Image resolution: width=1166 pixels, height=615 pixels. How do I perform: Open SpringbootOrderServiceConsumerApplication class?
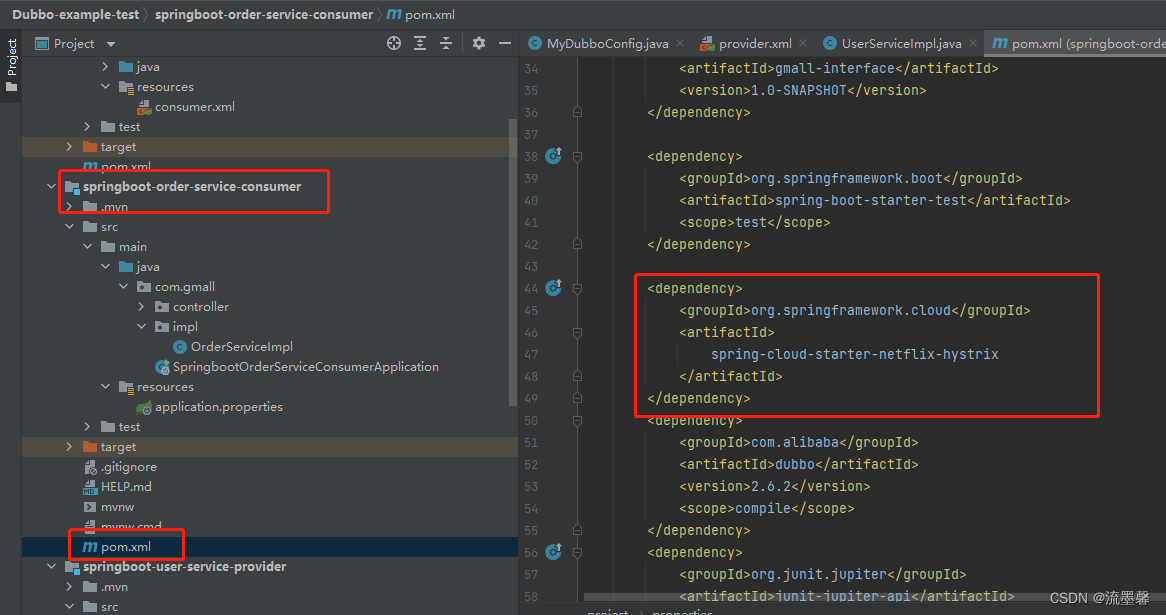[x=306, y=367]
